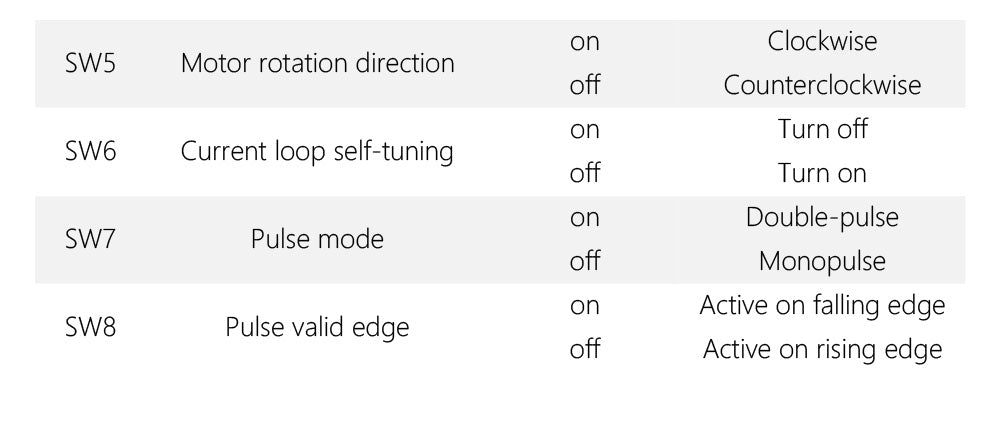The image size is (1000, 421).
Task: Click Active on falling edge
Action: [822, 305]
